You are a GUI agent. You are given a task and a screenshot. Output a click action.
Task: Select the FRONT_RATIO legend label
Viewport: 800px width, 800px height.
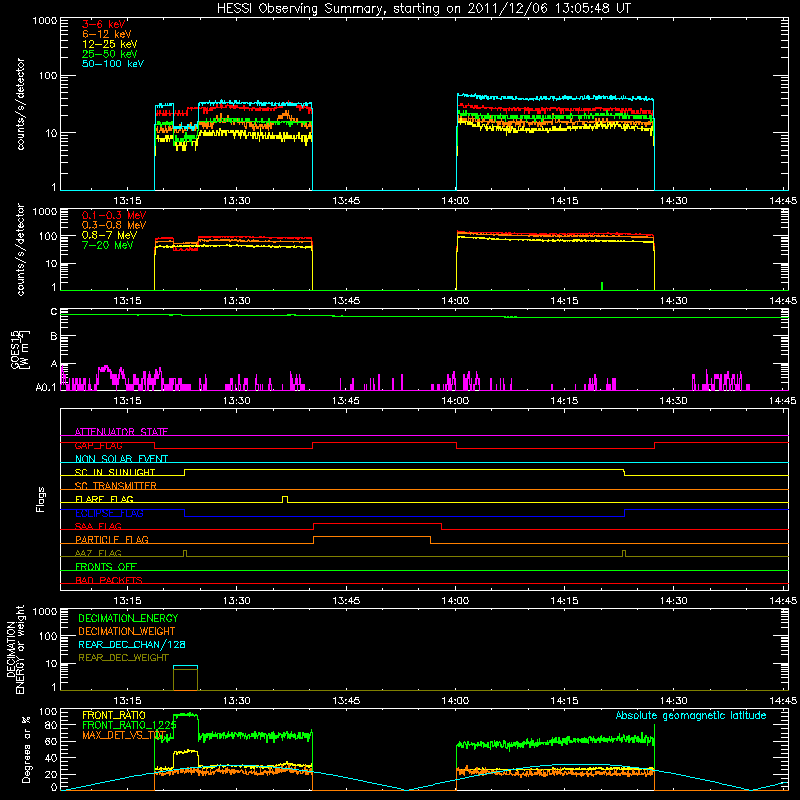coord(114,715)
